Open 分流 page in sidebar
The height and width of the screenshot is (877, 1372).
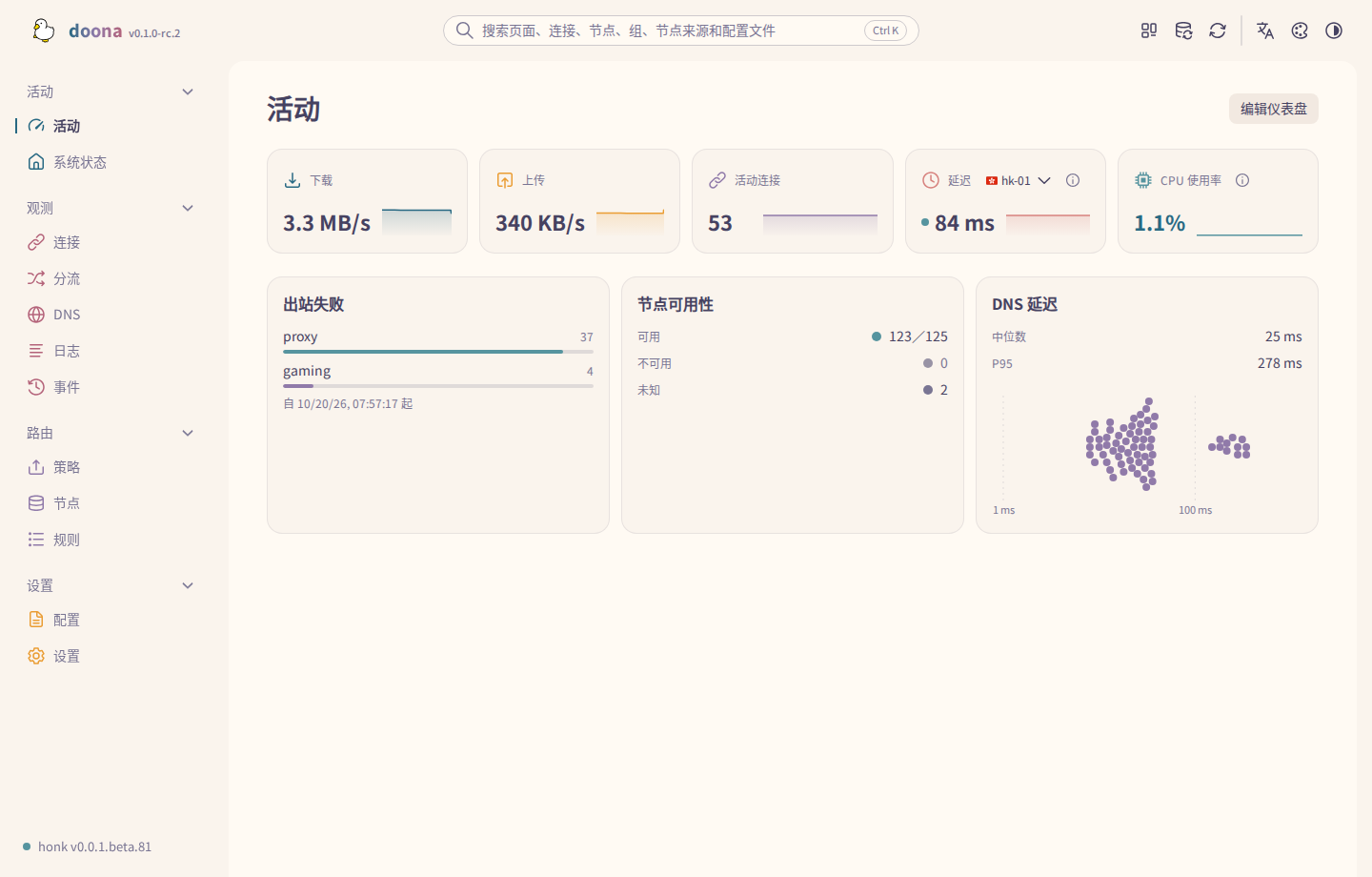(x=111, y=278)
